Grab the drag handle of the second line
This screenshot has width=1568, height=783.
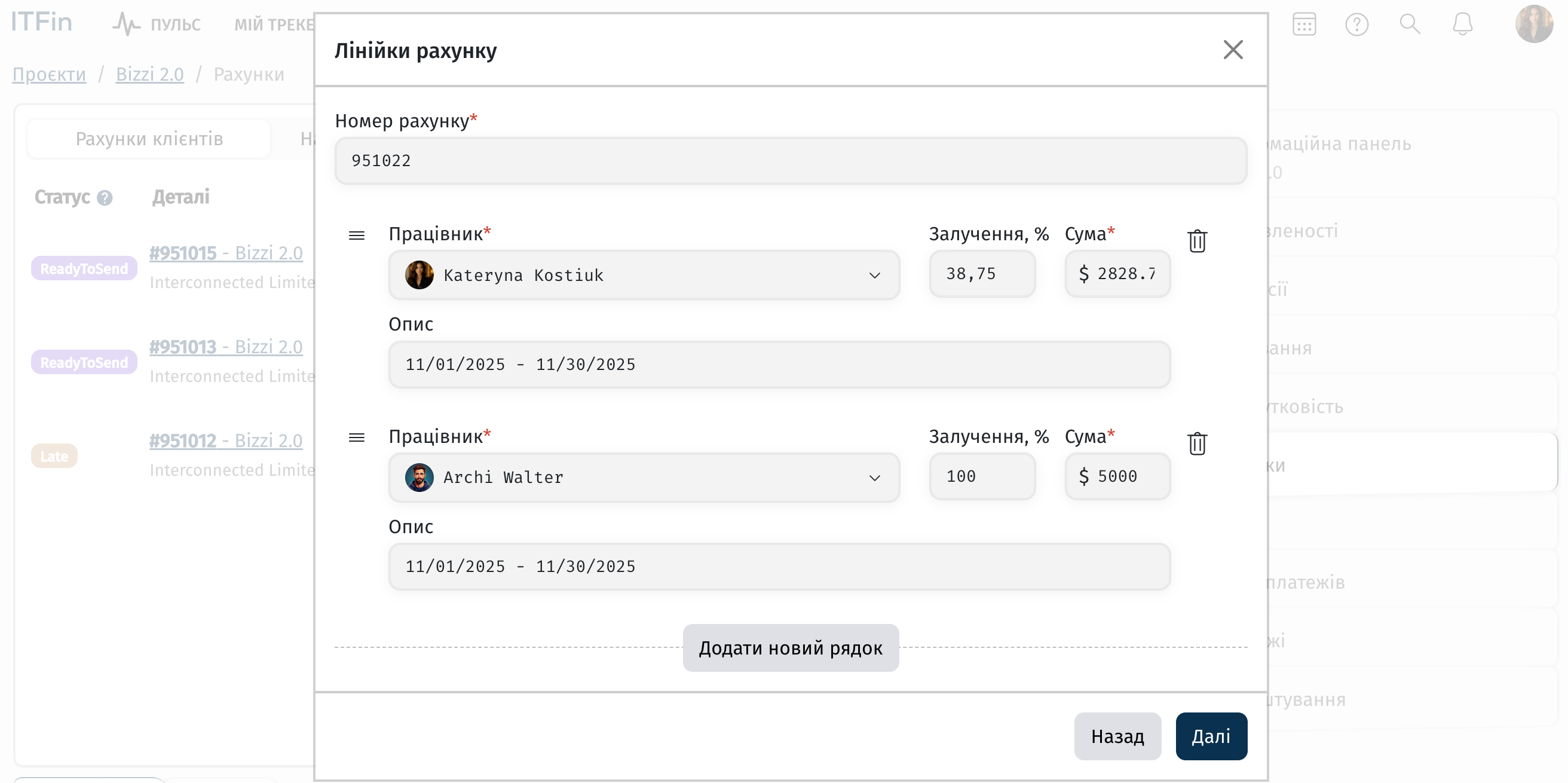[x=357, y=438]
